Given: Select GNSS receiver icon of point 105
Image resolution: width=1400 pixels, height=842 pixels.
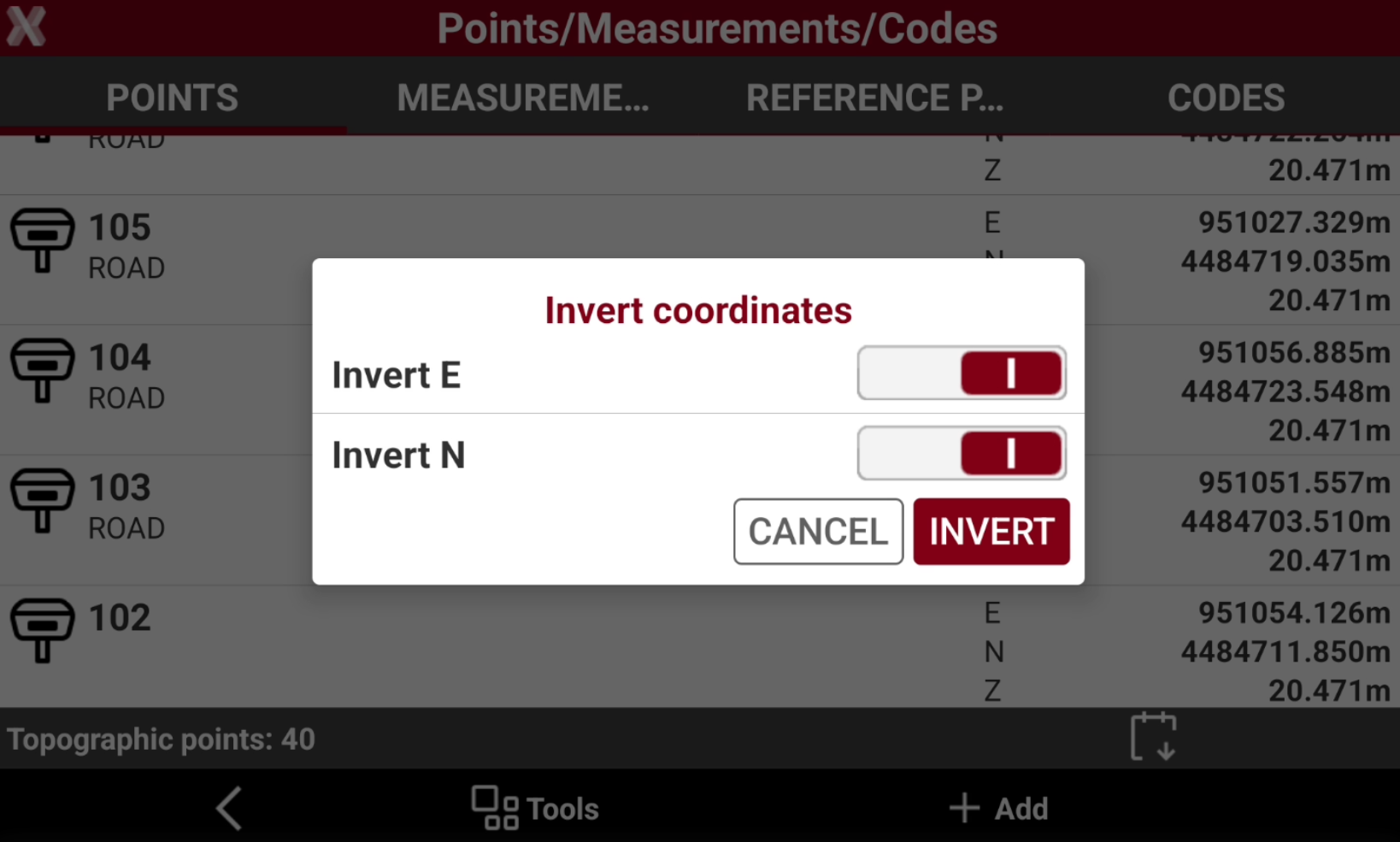Looking at the screenshot, I should (x=42, y=241).
